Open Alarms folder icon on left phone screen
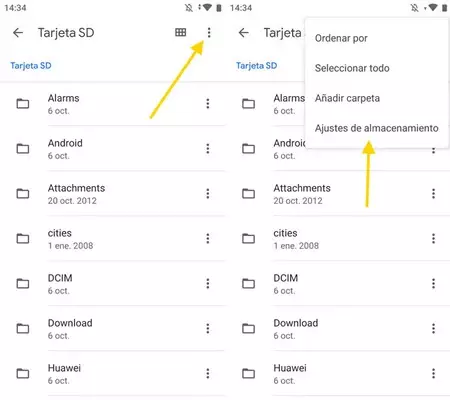This screenshot has height=400, width=450. (x=23, y=104)
